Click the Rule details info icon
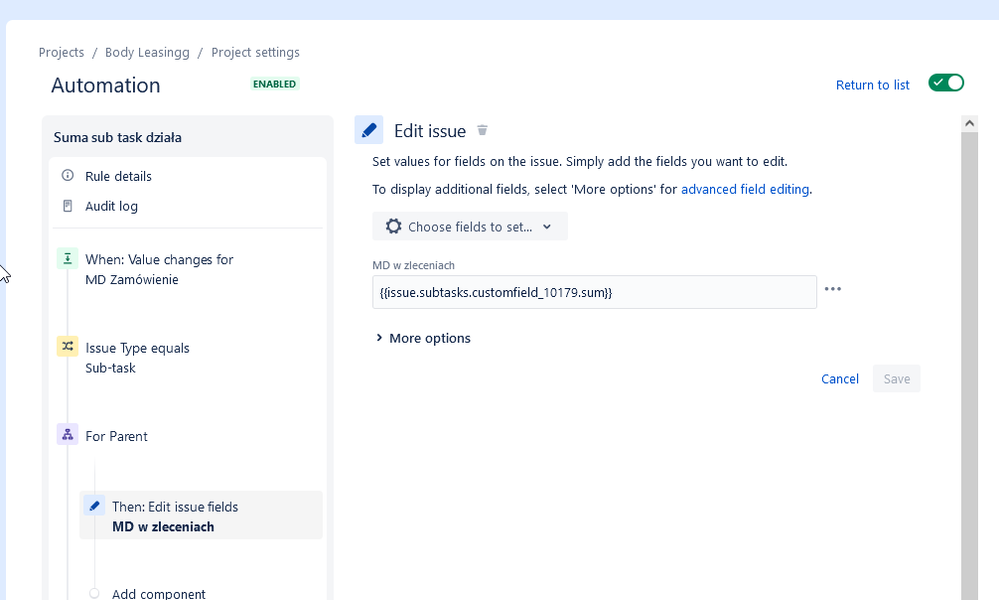This screenshot has height=600, width=999. tap(68, 175)
